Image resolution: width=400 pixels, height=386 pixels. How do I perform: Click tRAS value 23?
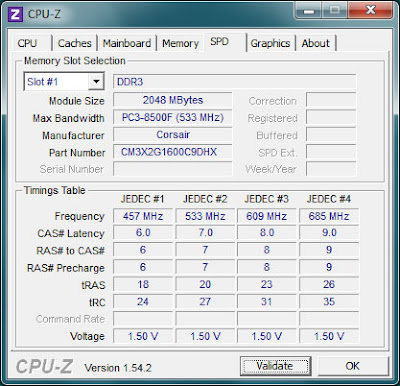coord(266,284)
